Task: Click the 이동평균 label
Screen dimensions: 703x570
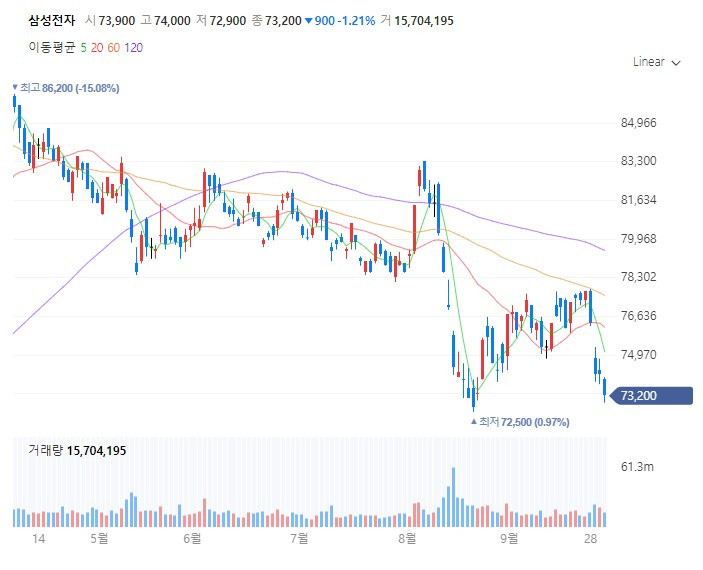Action: (x=52, y=48)
